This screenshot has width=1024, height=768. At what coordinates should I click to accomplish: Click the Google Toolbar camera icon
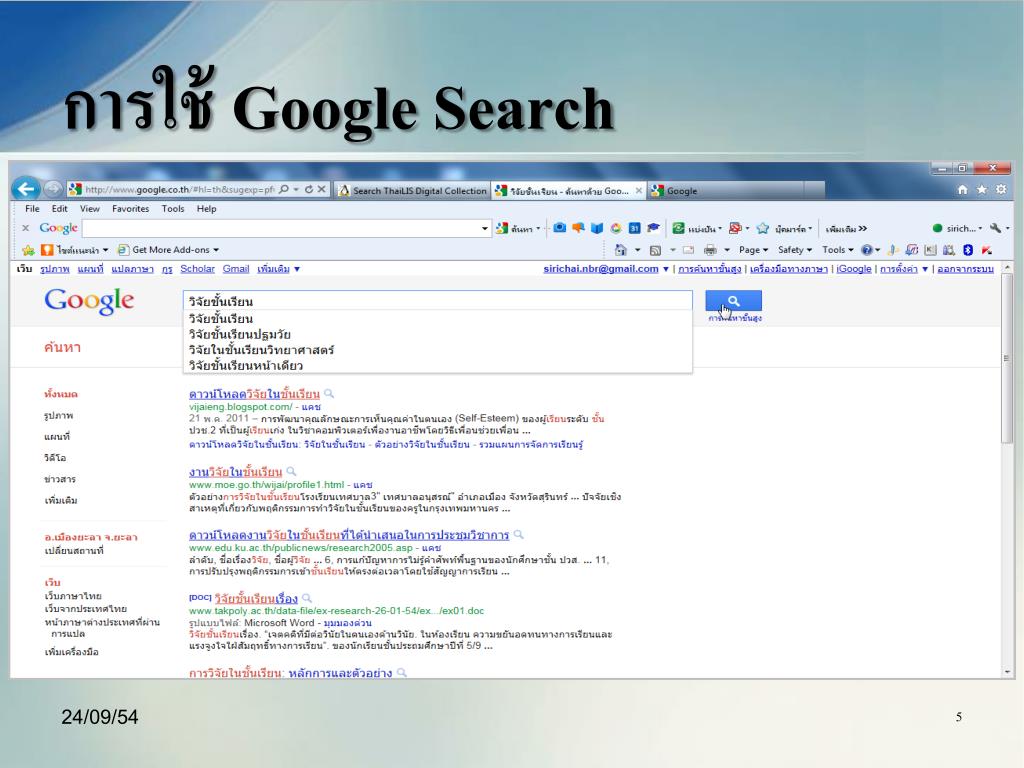coord(560,228)
